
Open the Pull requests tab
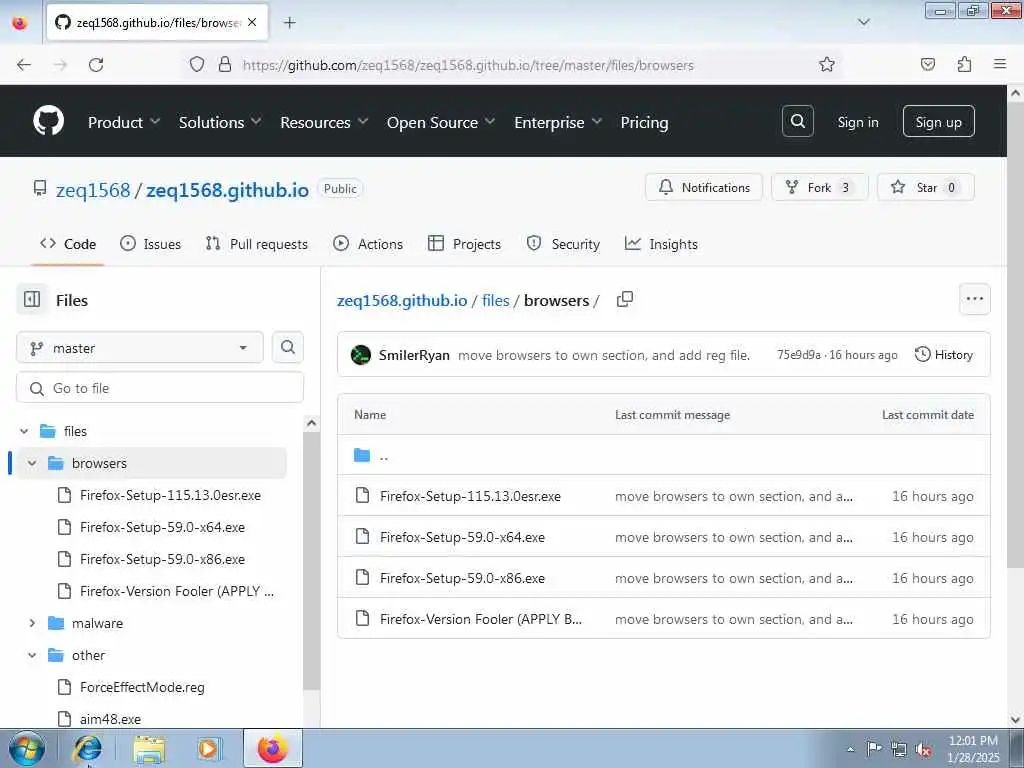click(257, 244)
